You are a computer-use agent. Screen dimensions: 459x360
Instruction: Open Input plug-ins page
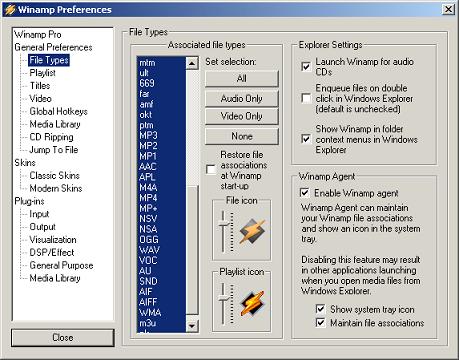coord(39,214)
